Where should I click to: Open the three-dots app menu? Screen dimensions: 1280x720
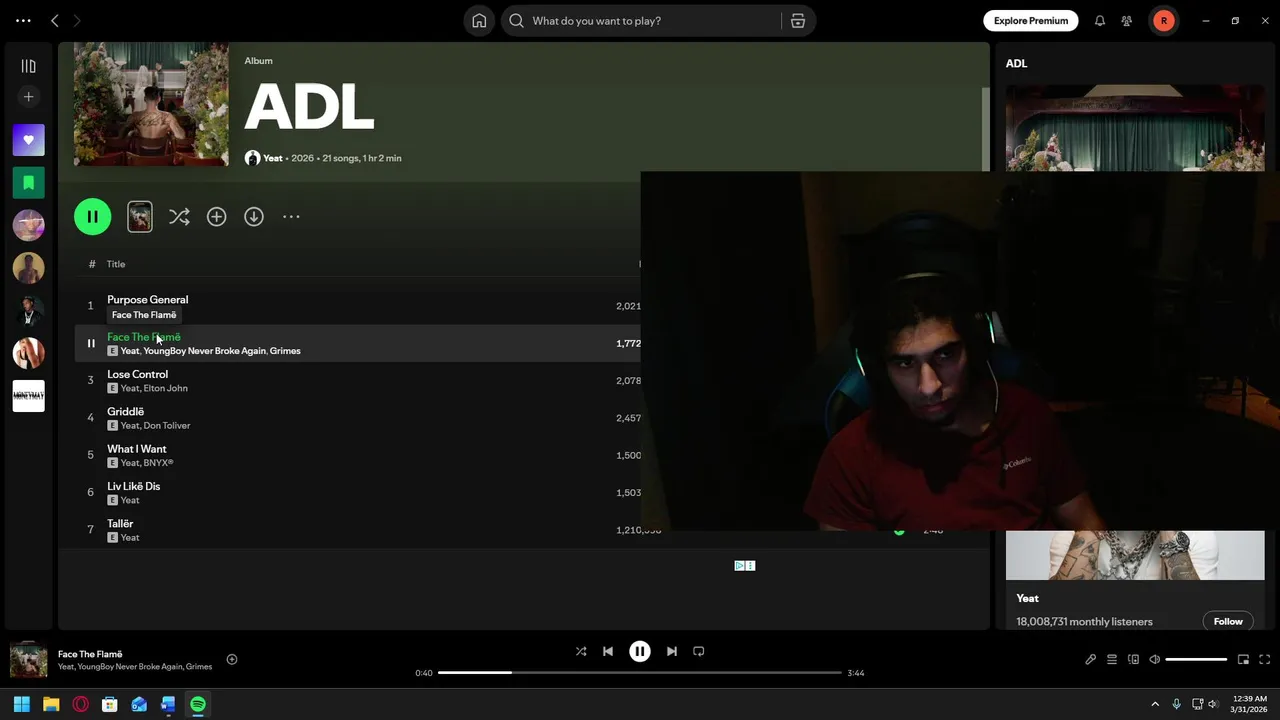pos(23,21)
